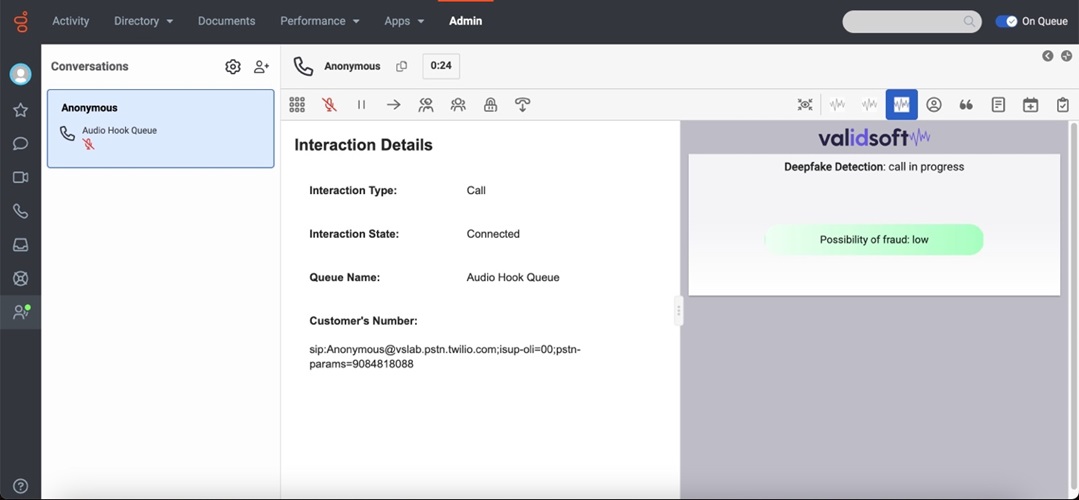Start secure pause with the lock icon
Viewport: 1079px width, 500px height.
click(x=490, y=104)
